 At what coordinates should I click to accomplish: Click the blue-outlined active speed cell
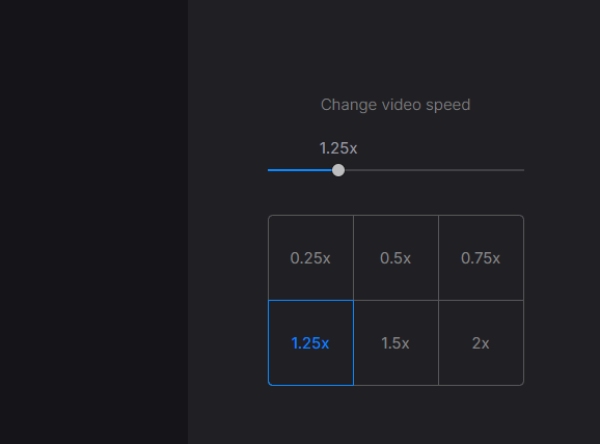click(x=310, y=343)
